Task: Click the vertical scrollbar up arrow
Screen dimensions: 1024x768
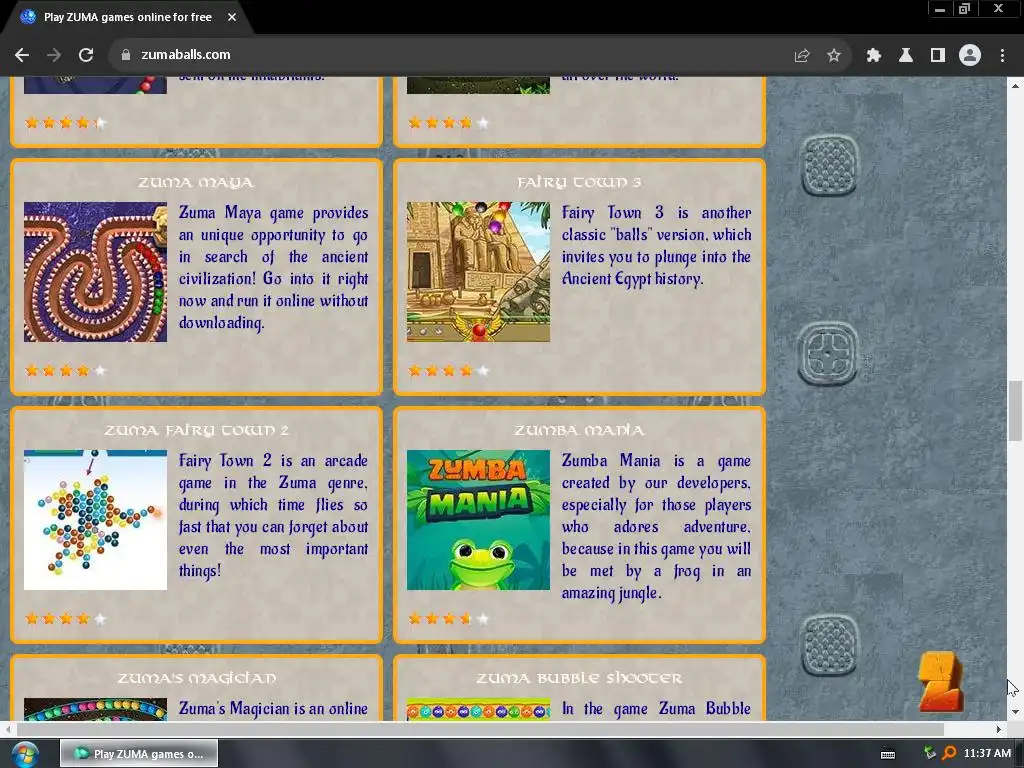Action: pyautogui.click(x=1015, y=86)
